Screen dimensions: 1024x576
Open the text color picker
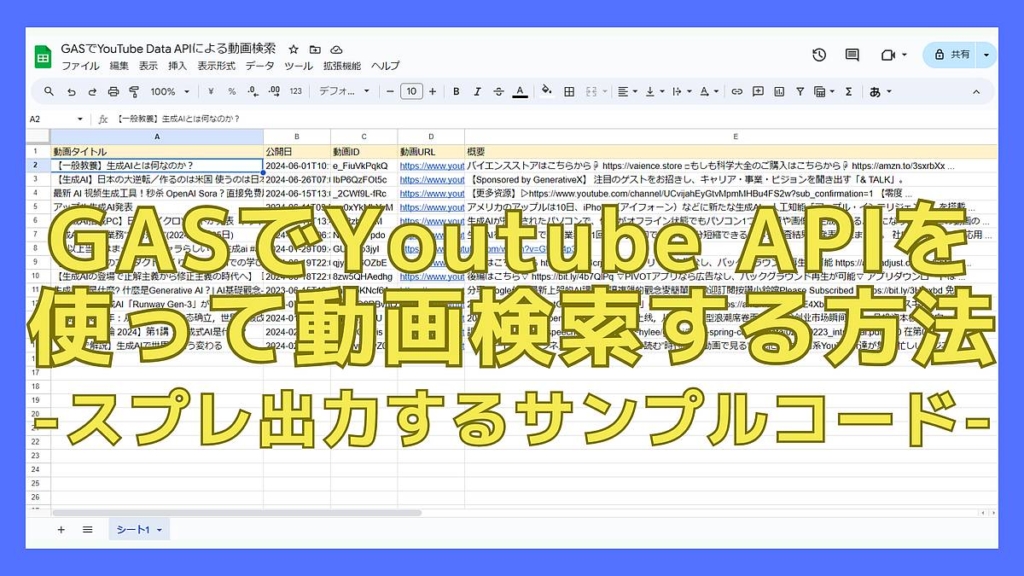pos(521,90)
